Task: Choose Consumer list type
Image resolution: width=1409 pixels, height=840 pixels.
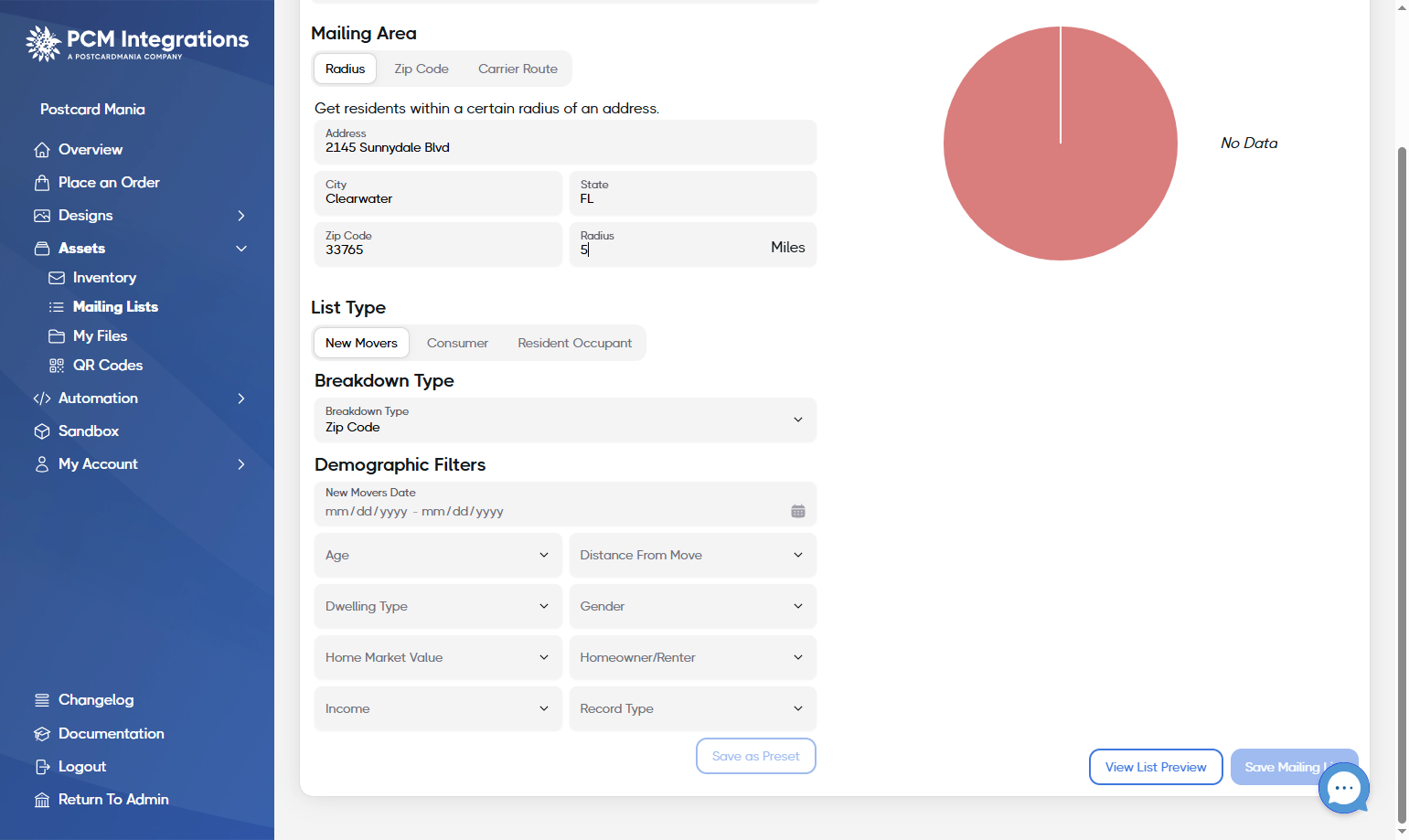Action: click(457, 343)
